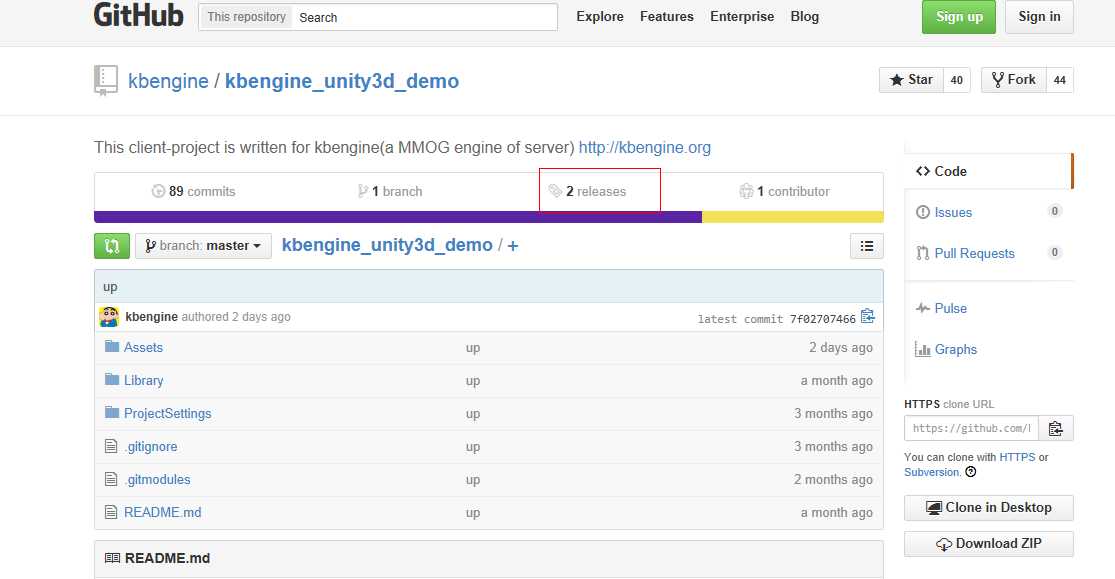1115x579 pixels.
Task: Open the 44 forks count
Action: coord(1060,80)
